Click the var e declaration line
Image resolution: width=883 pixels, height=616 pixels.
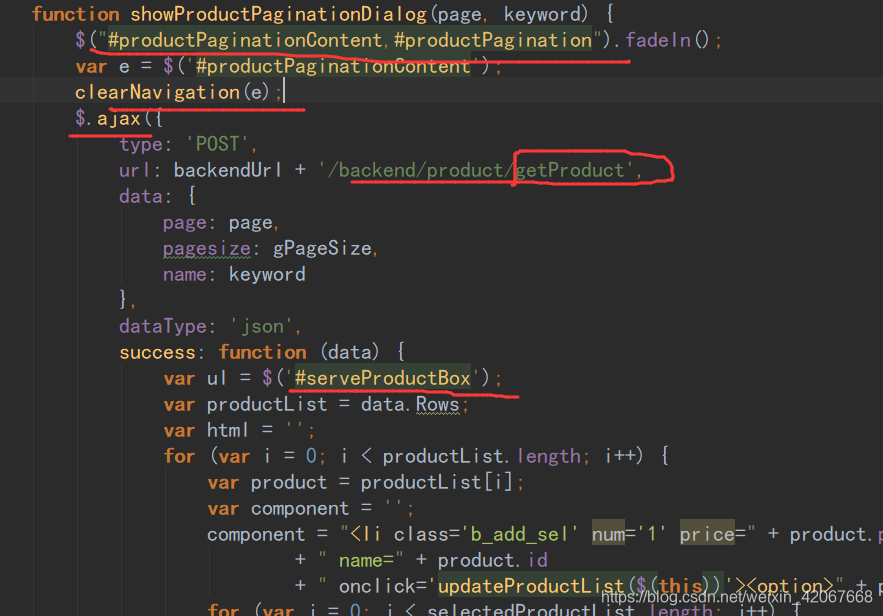288,66
